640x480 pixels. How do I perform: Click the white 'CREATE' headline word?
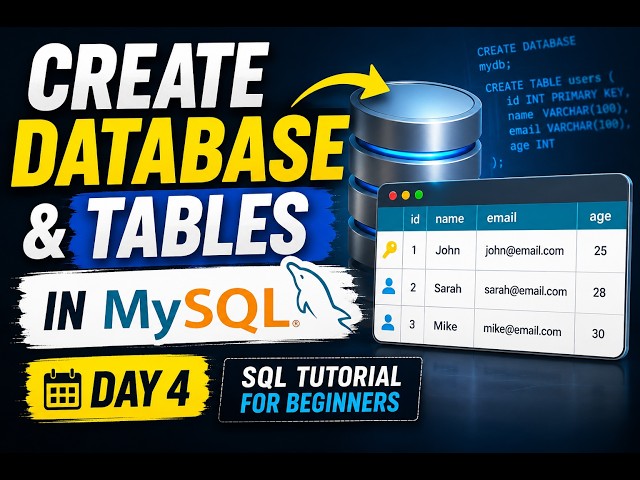149,76
